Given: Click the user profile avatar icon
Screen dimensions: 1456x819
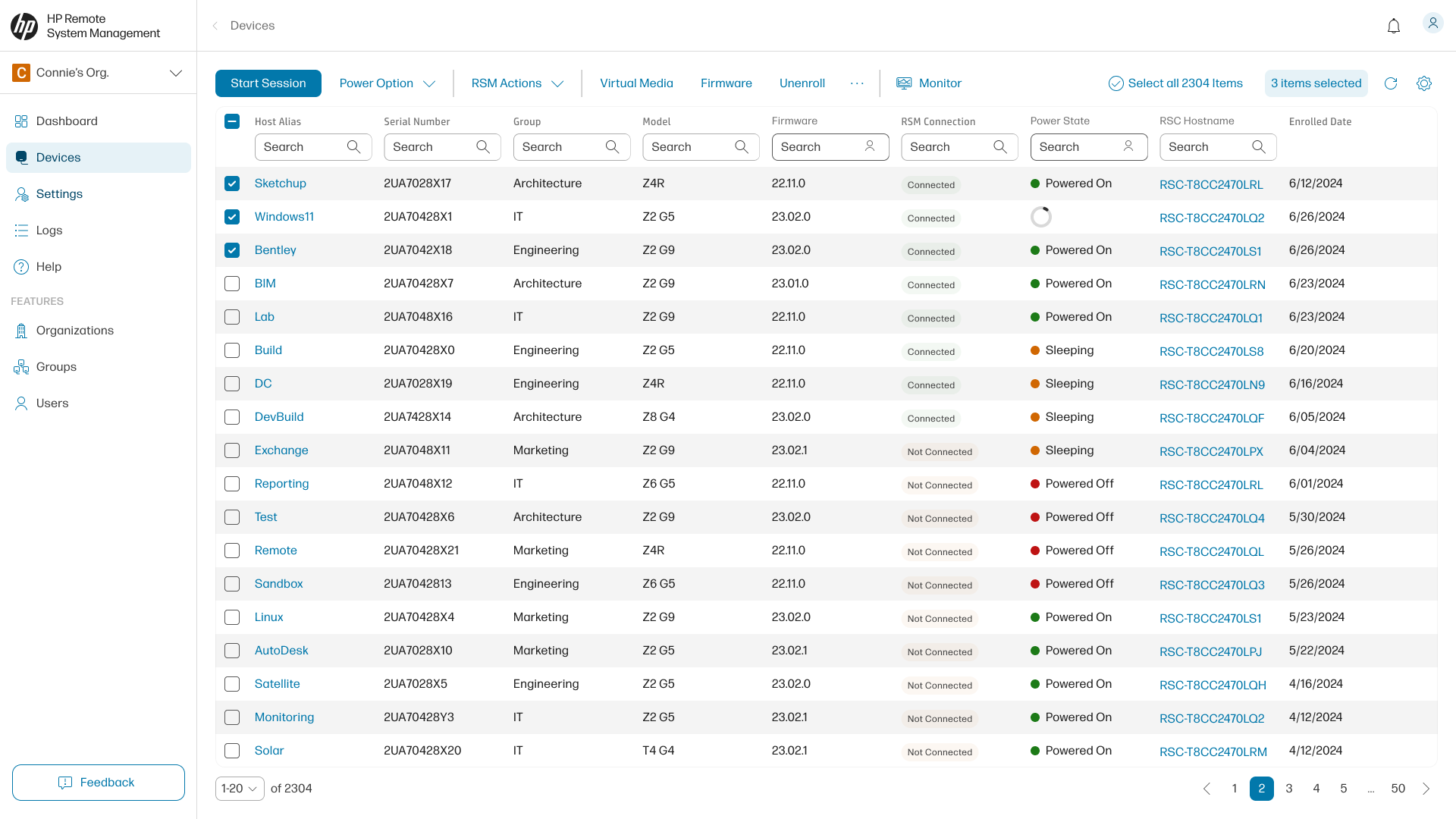Looking at the screenshot, I should 1432,24.
